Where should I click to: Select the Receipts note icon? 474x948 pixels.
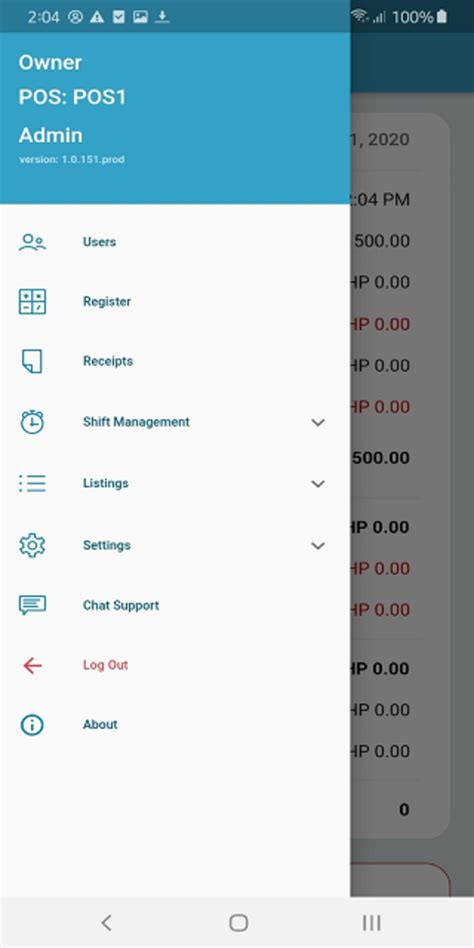[32, 361]
